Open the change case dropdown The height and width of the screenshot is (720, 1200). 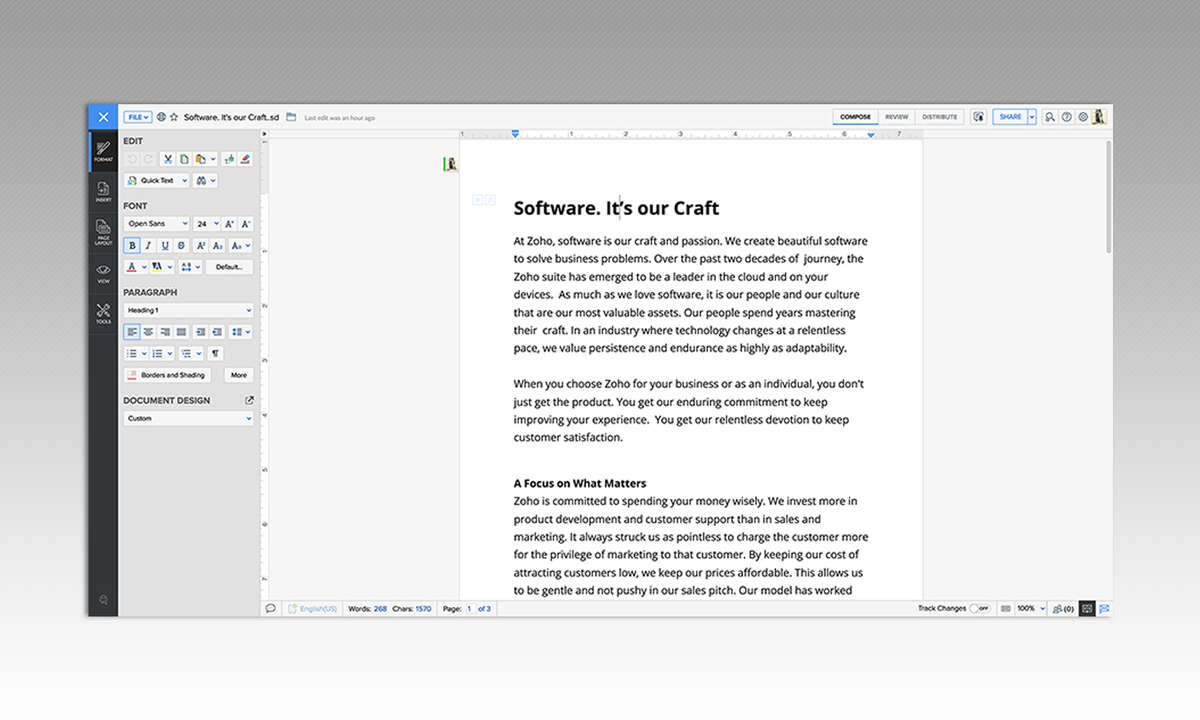[x=241, y=245]
